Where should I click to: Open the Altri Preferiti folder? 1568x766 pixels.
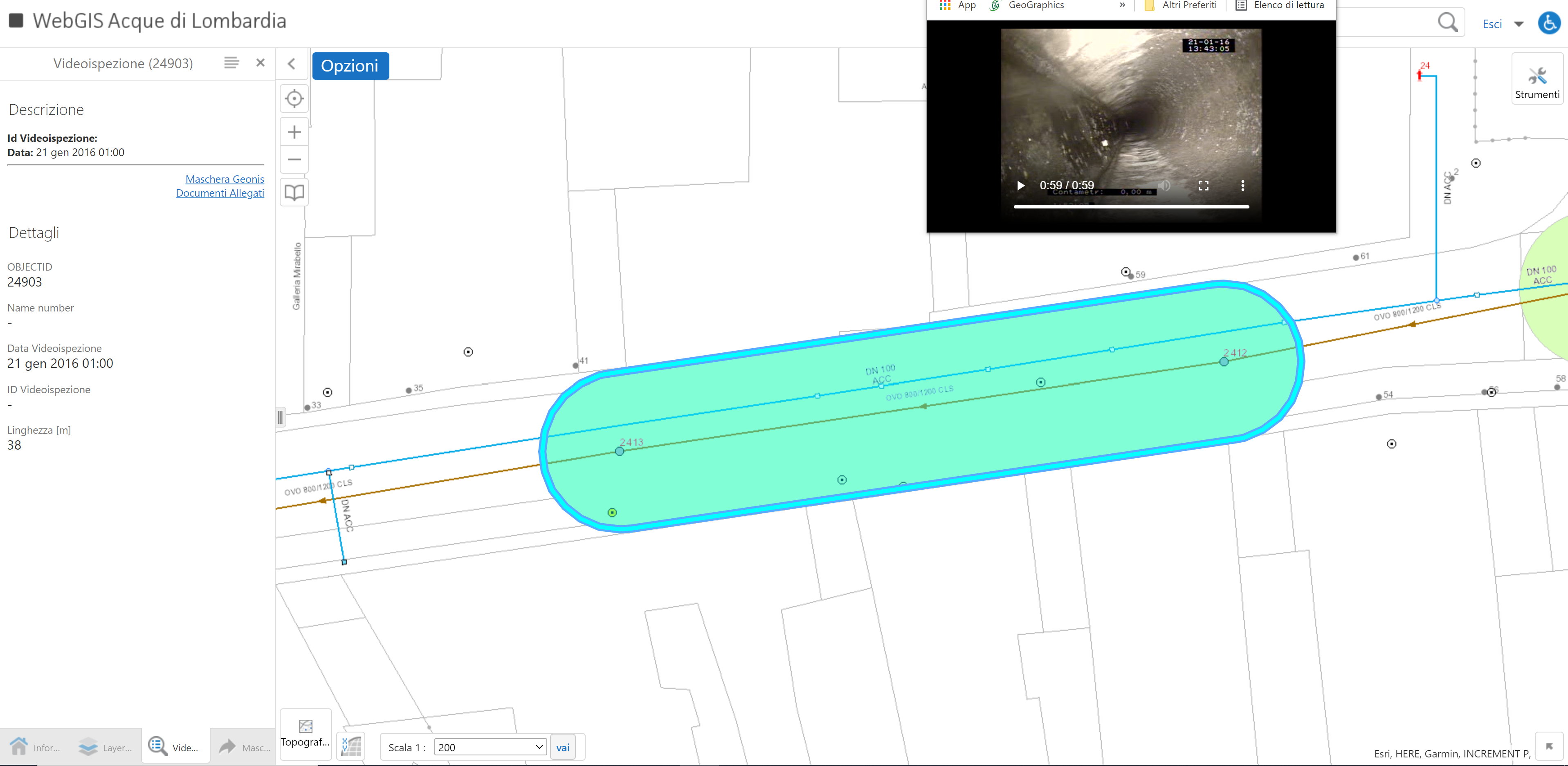(x=1181, y=5)
